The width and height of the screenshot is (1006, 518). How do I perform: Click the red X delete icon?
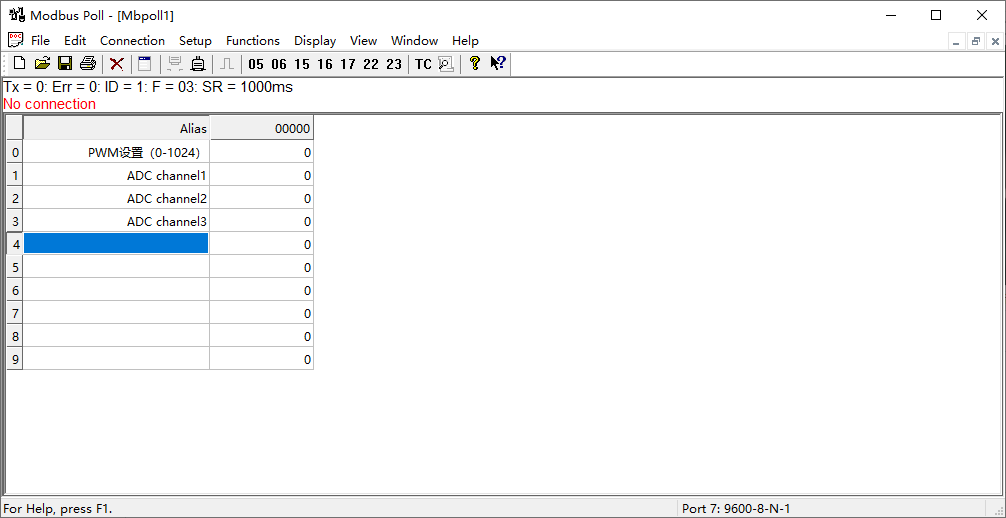coord(117,64)
